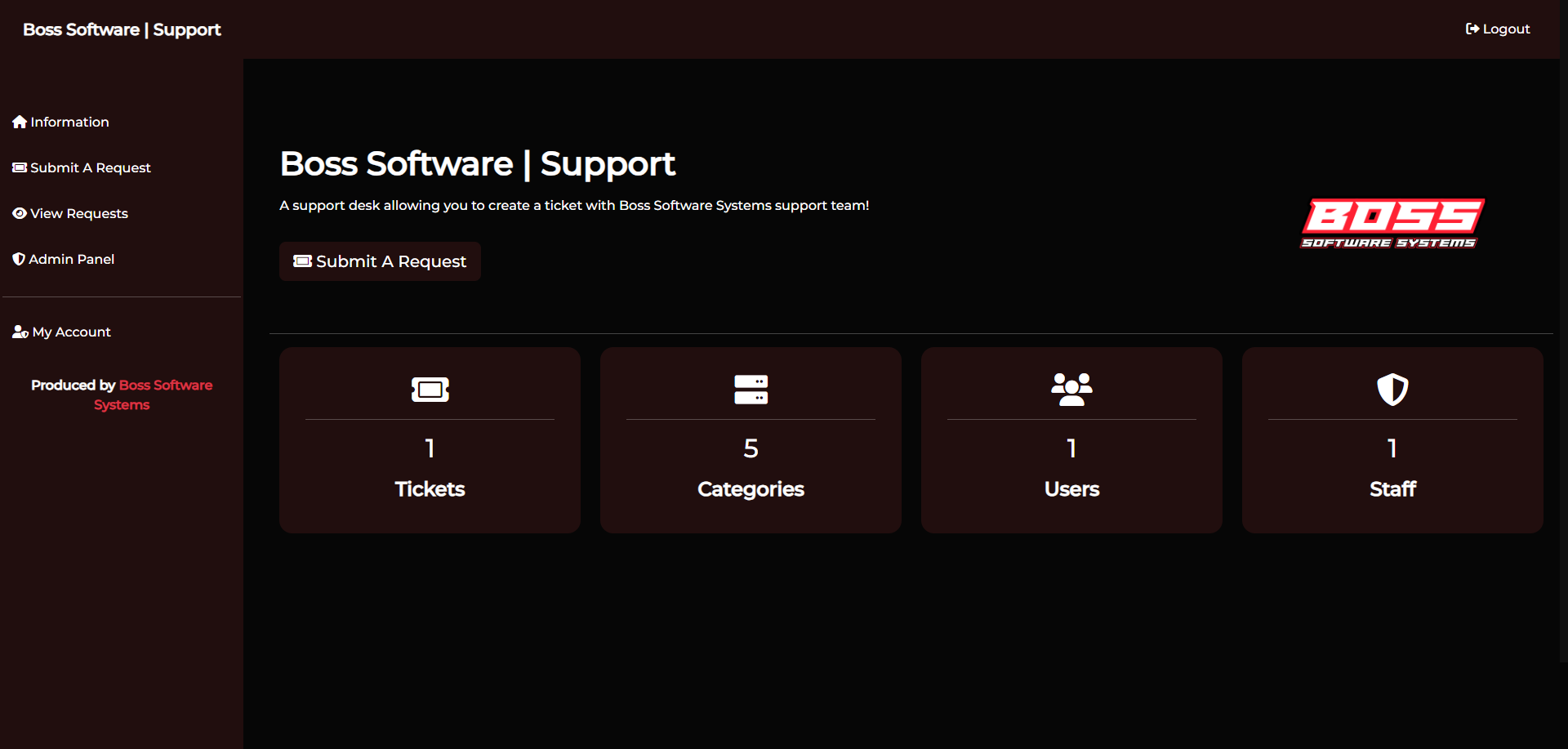Click the ticket icon on the Tickets card
The width and height of the screenshot is (1568, 749).
430,390
